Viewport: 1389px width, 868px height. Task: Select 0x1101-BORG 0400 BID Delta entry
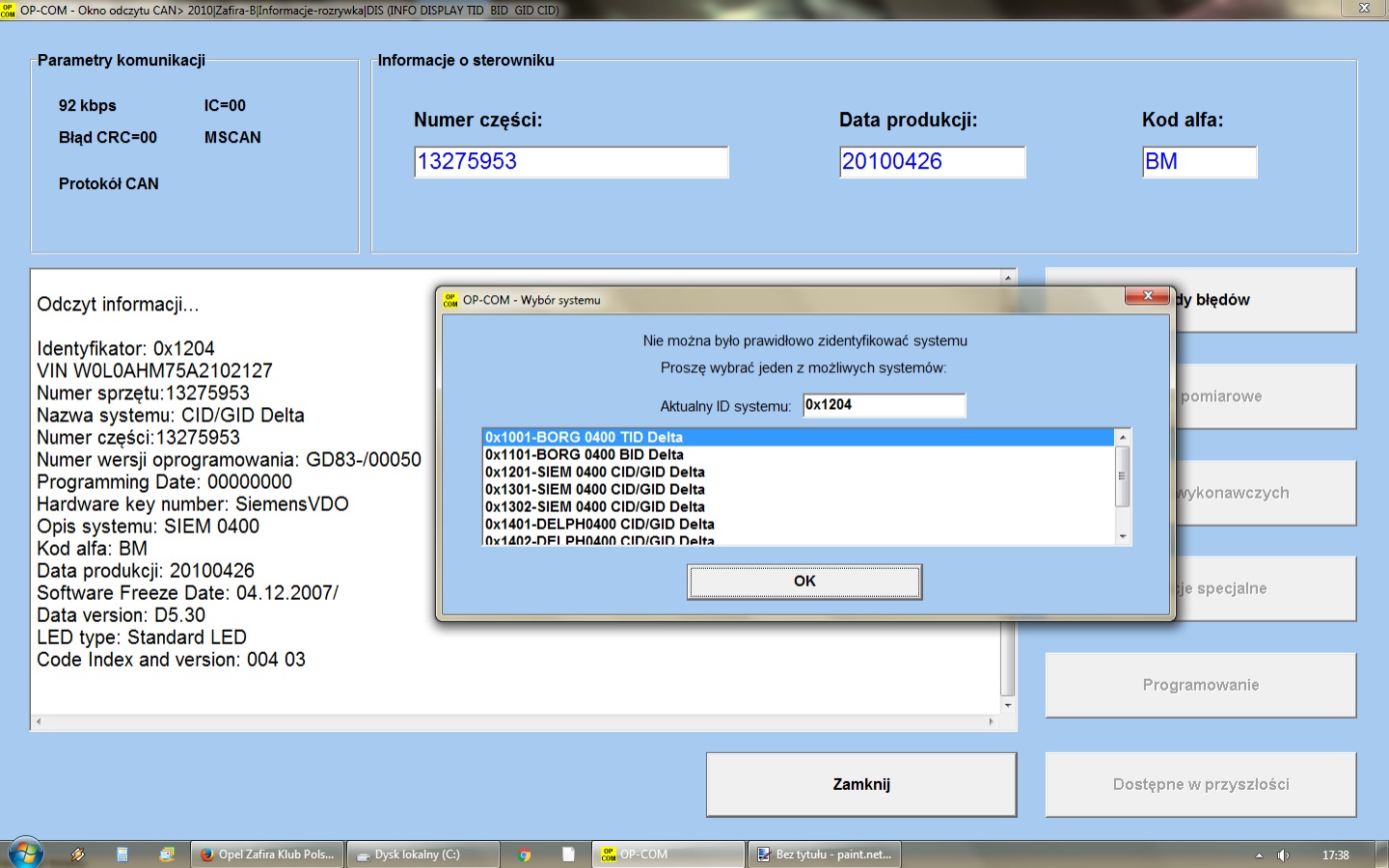point(584,454)
